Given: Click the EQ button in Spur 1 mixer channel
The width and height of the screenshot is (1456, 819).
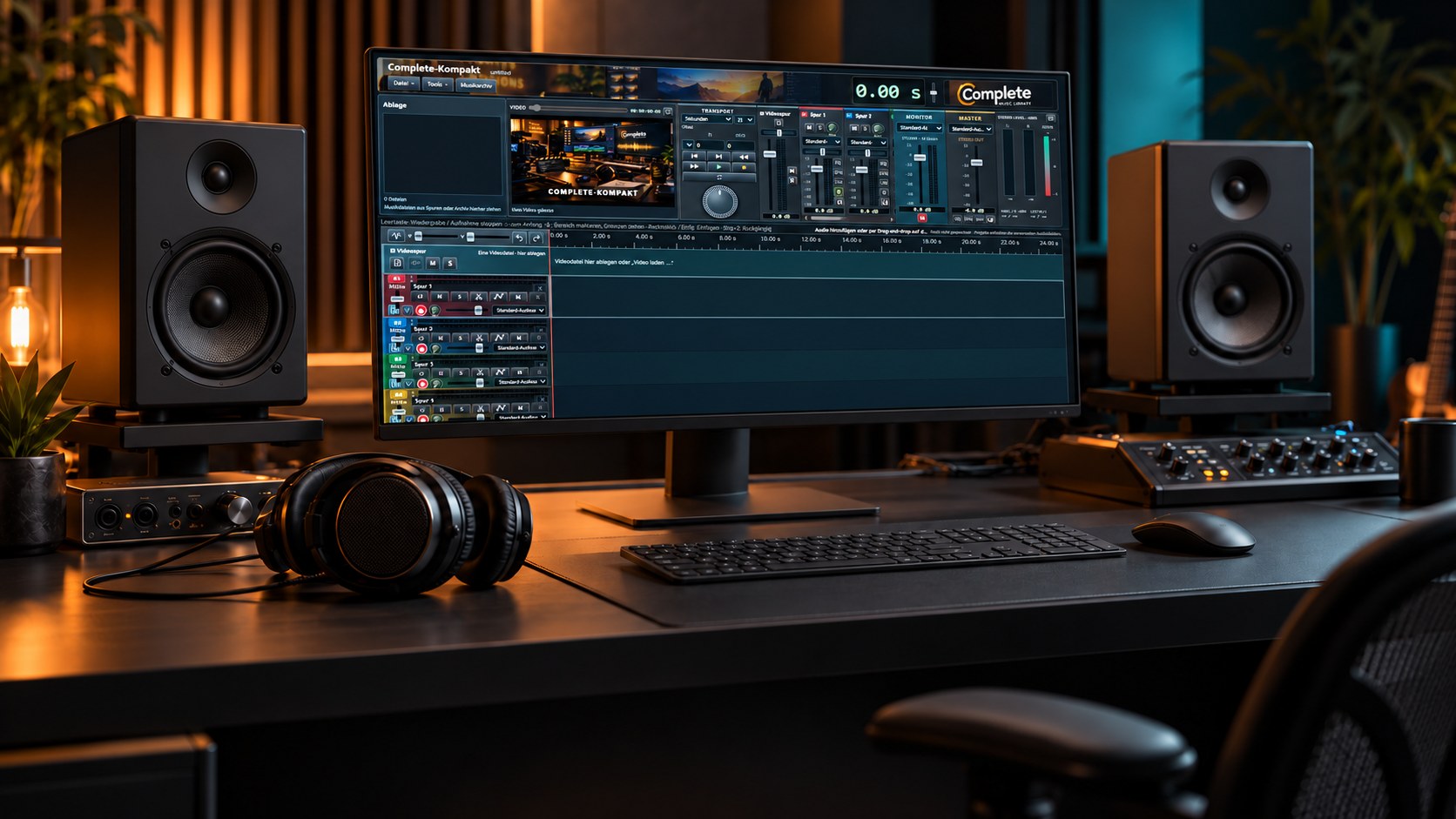Looking at the screenshot, I should coord(838,162).
